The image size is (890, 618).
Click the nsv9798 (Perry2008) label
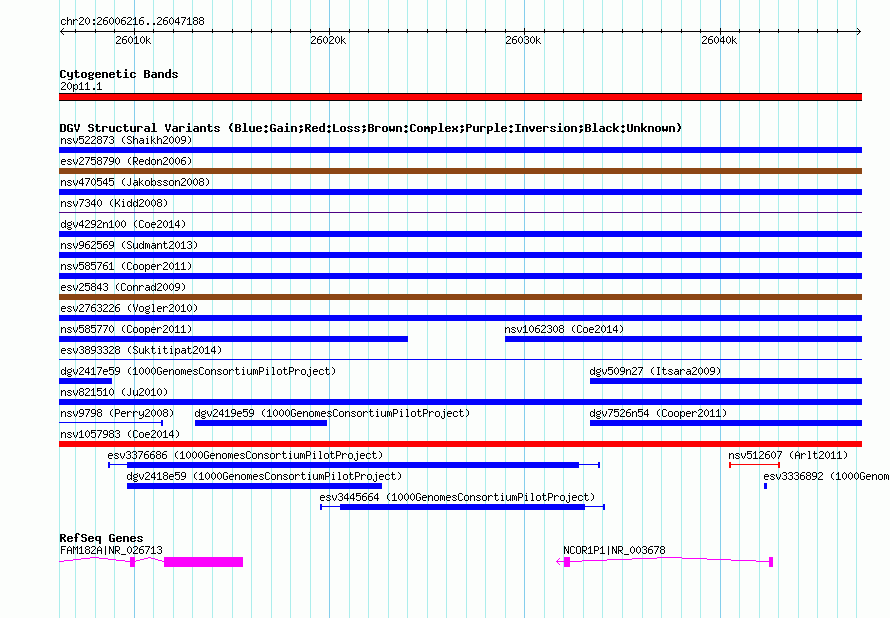click(117, 413)
